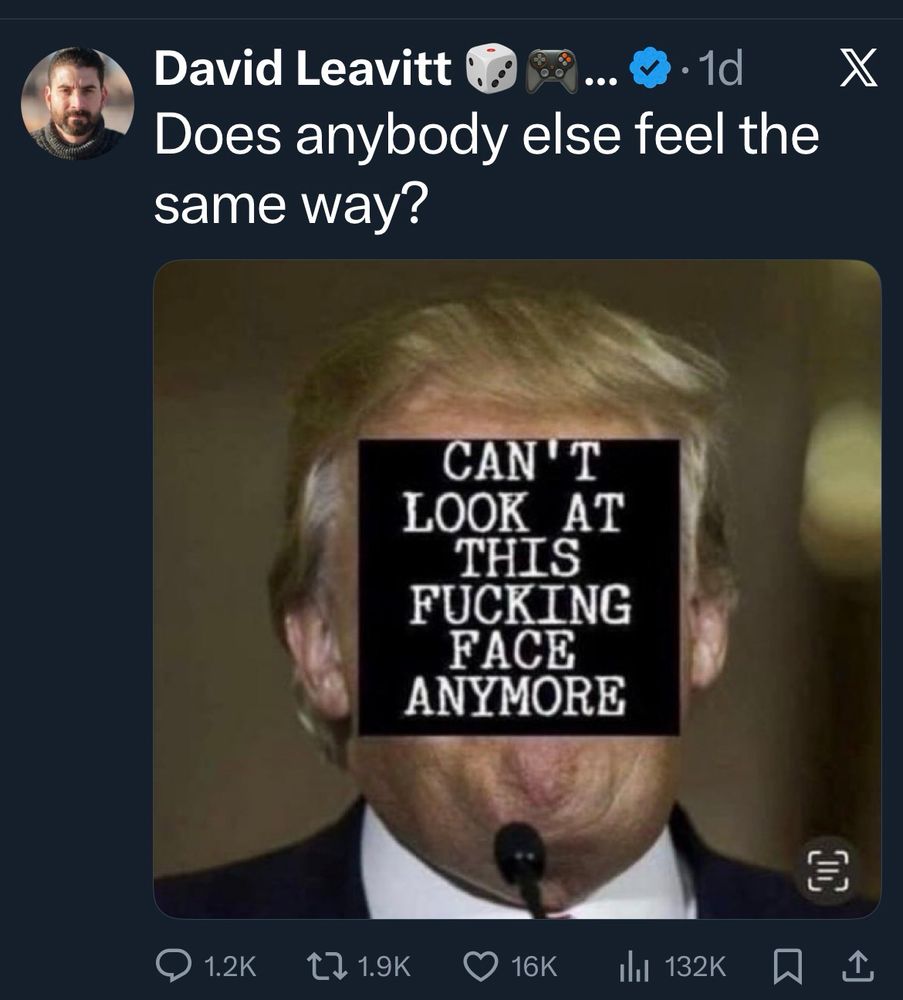Click the dice emoji beside the name
Image resolution: width=903 pixels, height=1000 pixels.
(x=491, y=67)
